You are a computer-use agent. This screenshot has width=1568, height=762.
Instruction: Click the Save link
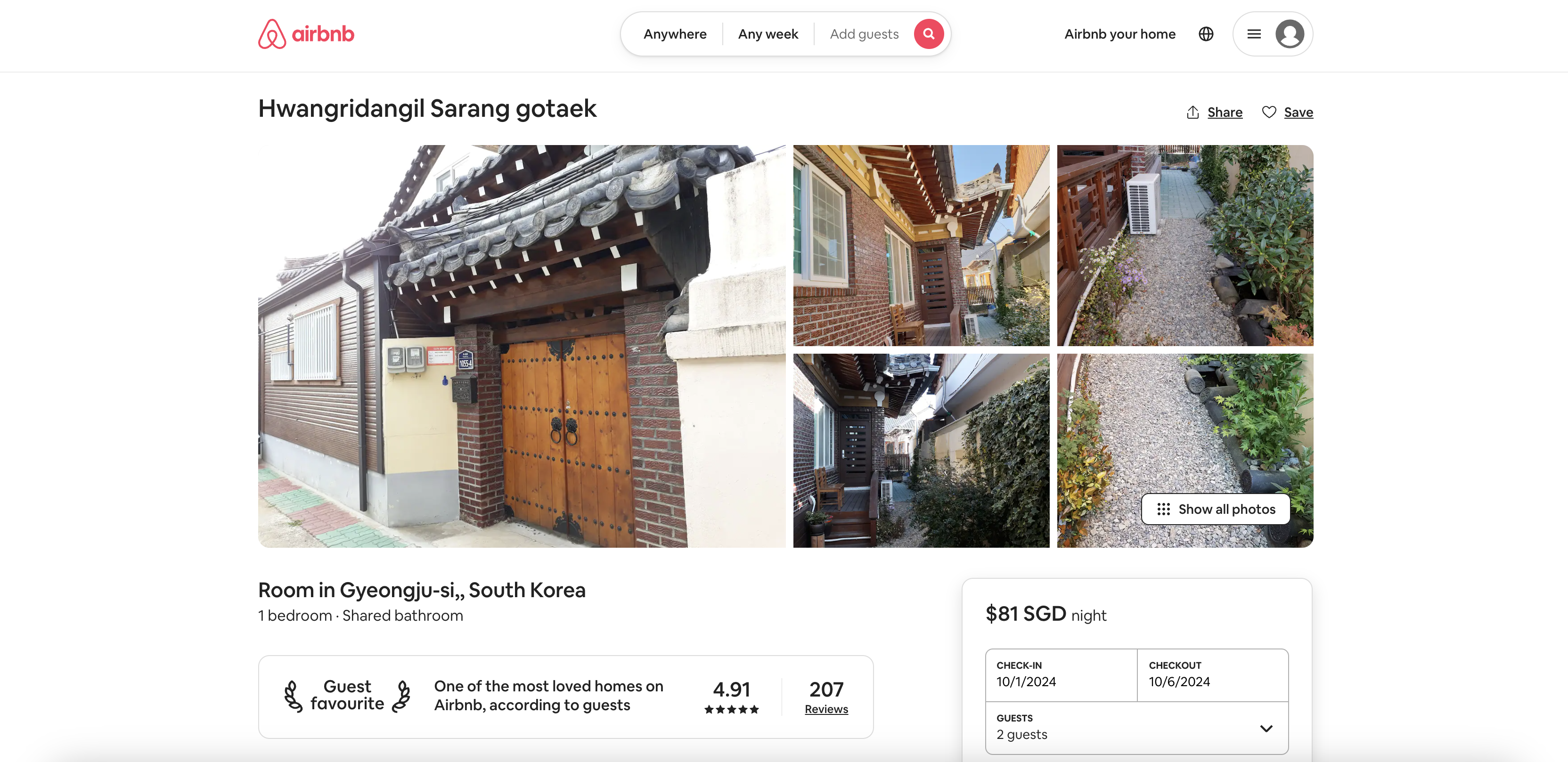pos(1298,112)
